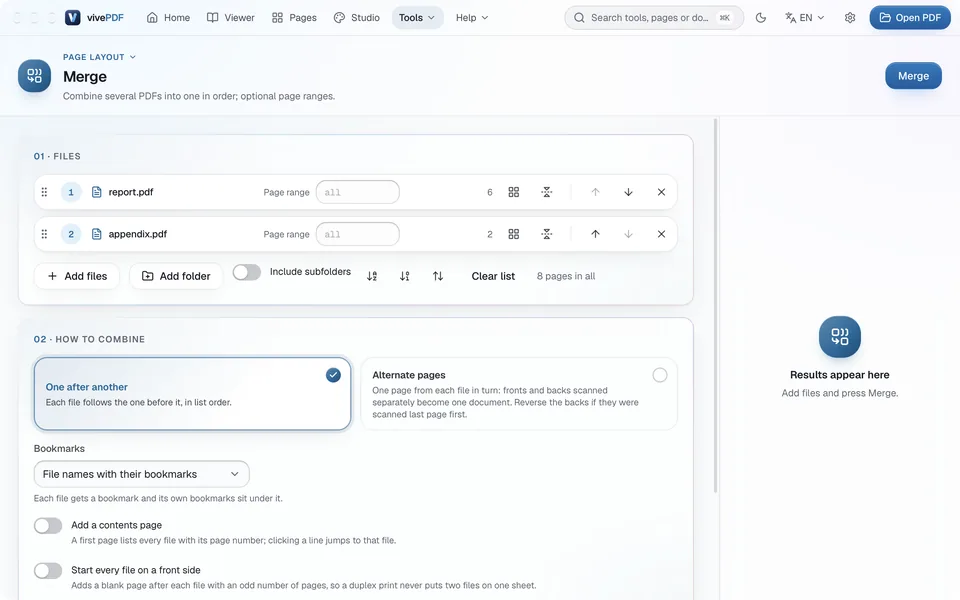The height and width of the screenshot is (600, 960).
Task: Click the Merge tool icon beside the title
Action: pos(34,76)
